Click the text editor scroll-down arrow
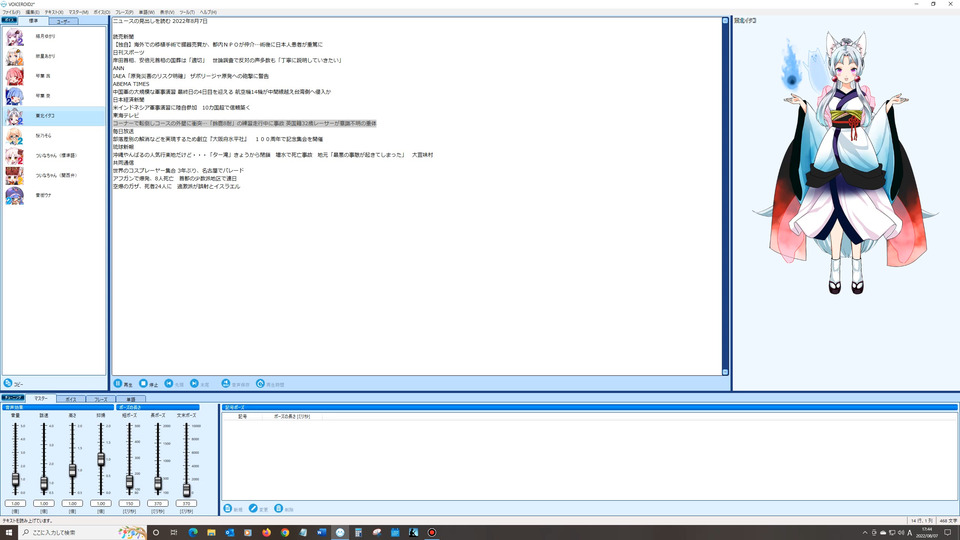The width and height of the screenshot is (960, 540). coord(725,372)
